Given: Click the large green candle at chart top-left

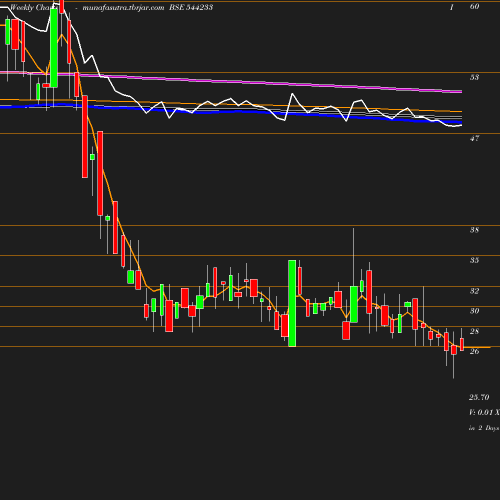Looking at the screenshot, I should click(x=54, y=48).
